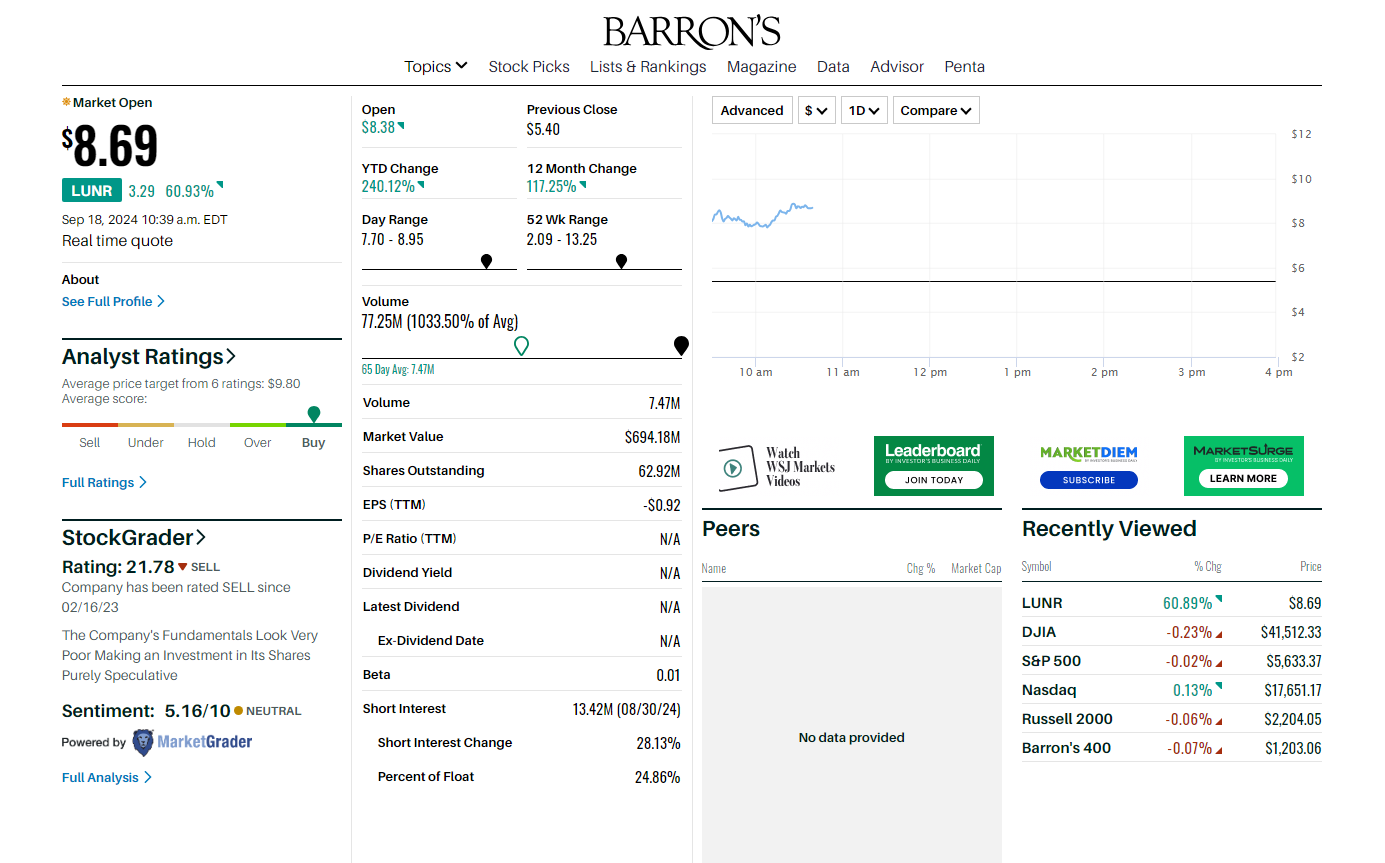Expand the Analyst Ratings heading
The width and height of the screenshot is (1385, 863).
149,357
